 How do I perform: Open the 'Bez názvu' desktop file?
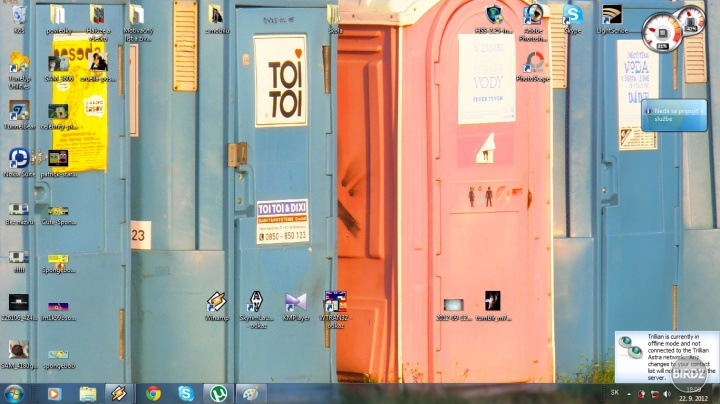[19, 214]
